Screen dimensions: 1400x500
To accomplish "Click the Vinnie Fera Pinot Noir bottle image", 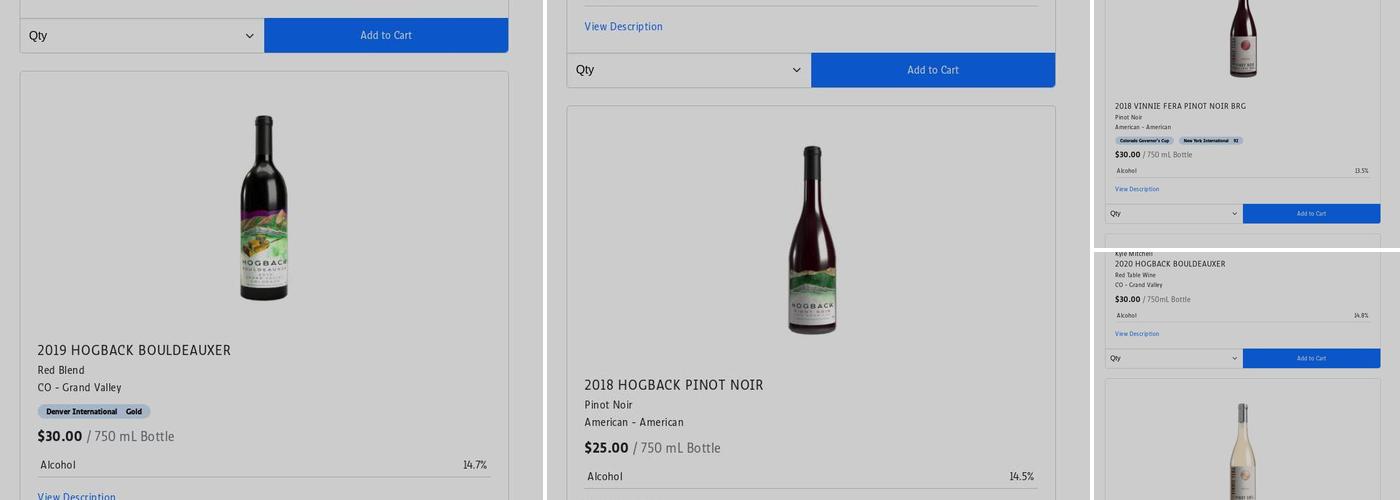I will (x=1242, y=38).
